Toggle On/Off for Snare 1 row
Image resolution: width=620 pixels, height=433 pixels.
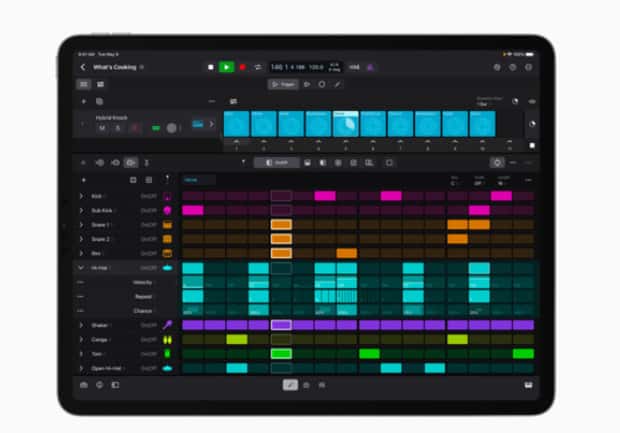click(x=148, y=225)
